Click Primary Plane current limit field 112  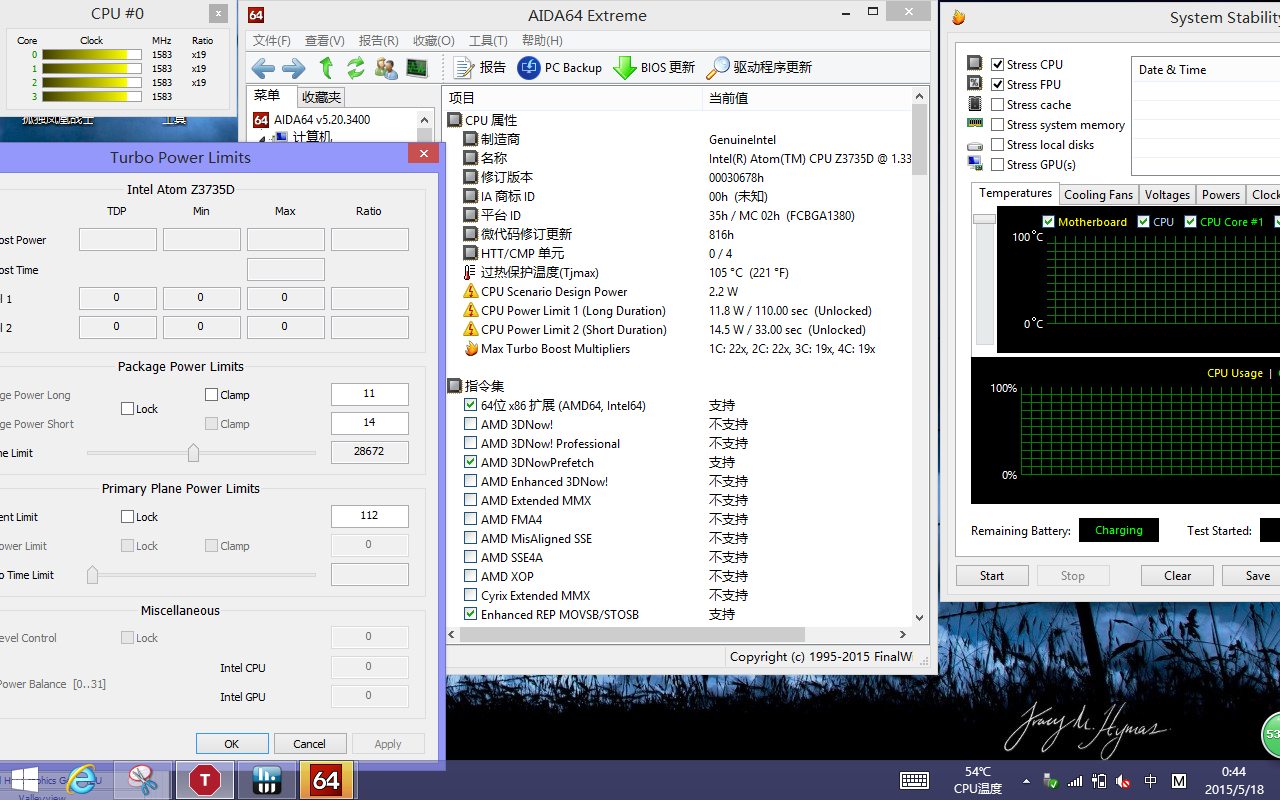[x=369, y=516]
